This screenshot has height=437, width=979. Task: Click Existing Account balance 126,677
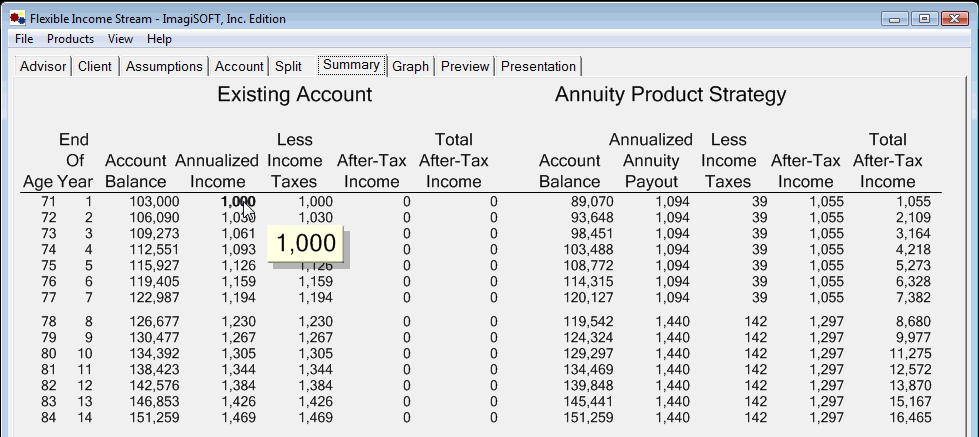[154, 322]
